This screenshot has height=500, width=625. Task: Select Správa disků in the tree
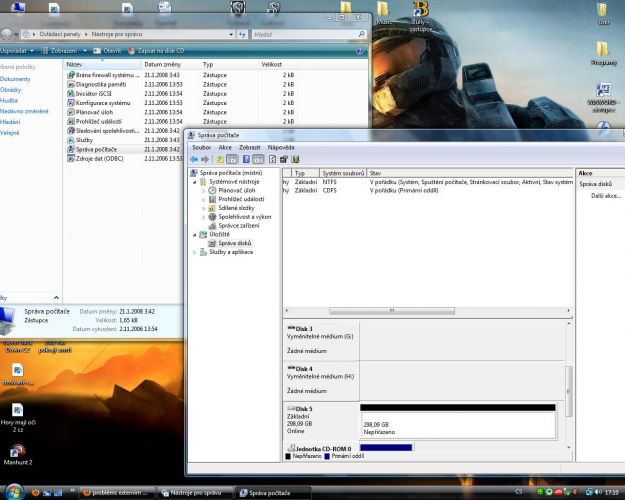point(235,243)
